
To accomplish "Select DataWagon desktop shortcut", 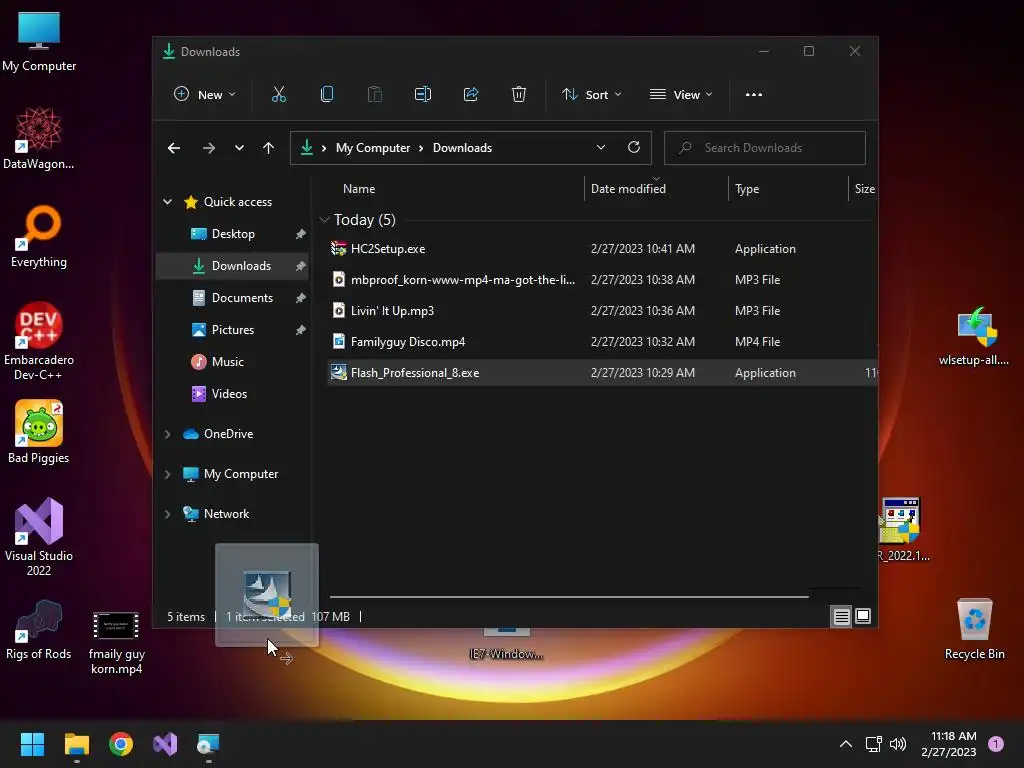I will point(39,139).
